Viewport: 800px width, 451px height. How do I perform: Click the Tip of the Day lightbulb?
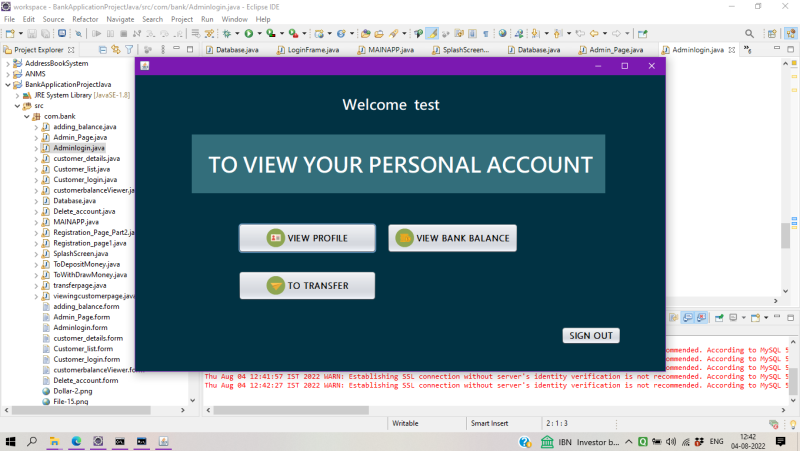tap(793, 424)
